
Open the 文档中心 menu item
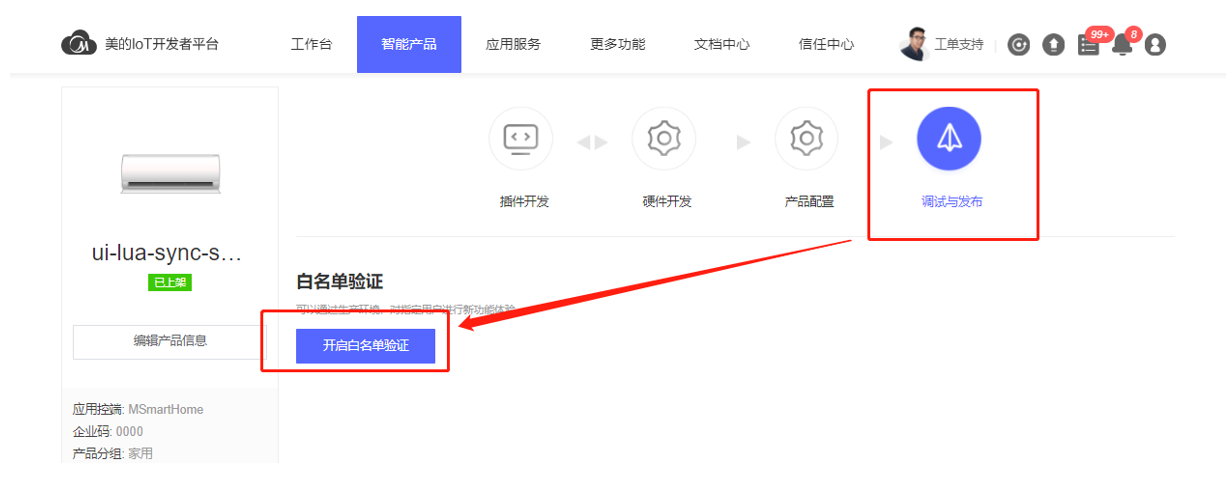(722, 44)
